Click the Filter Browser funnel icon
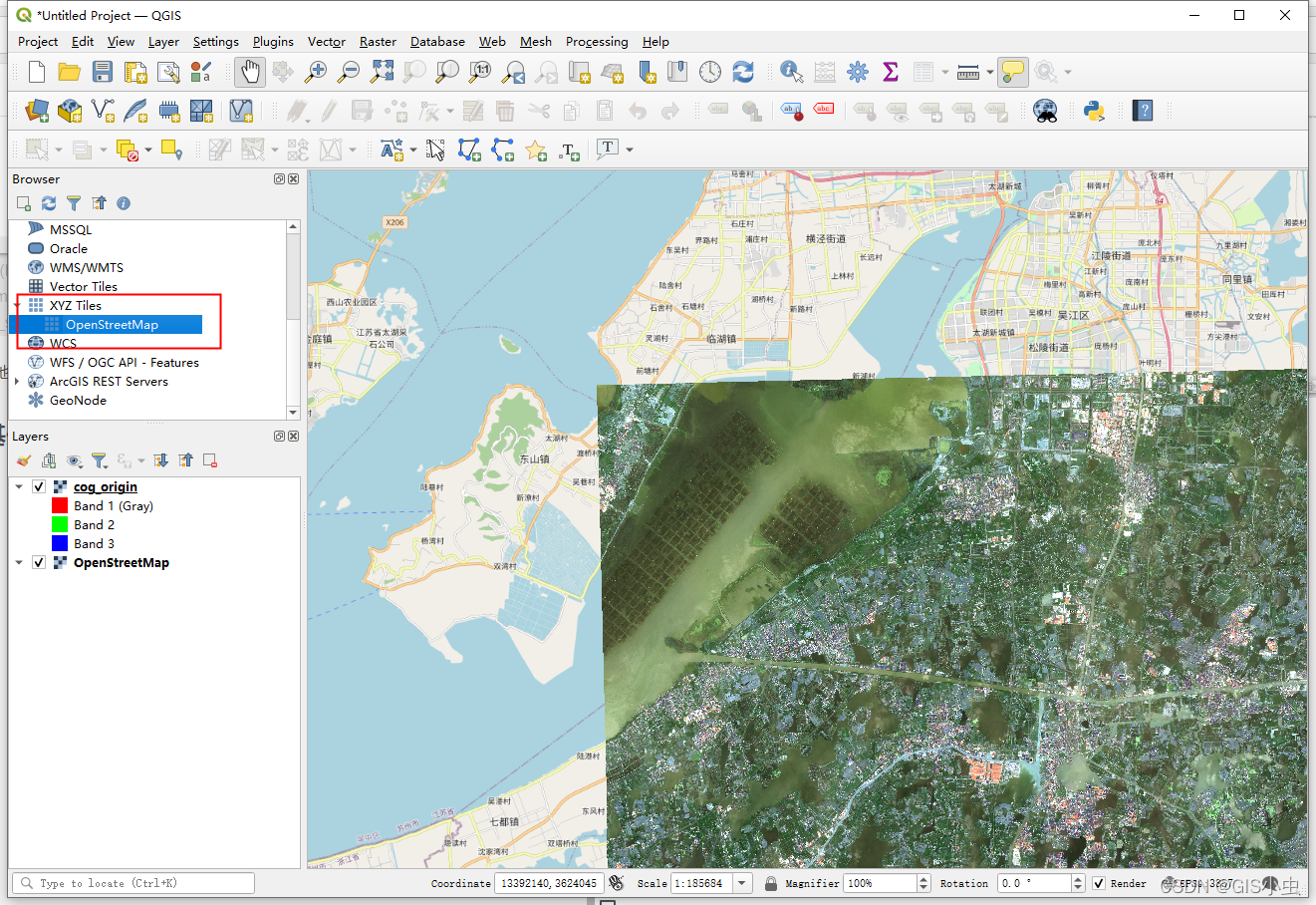The width and height of the screenshot is (1316, 905). [x=74, y=203]
